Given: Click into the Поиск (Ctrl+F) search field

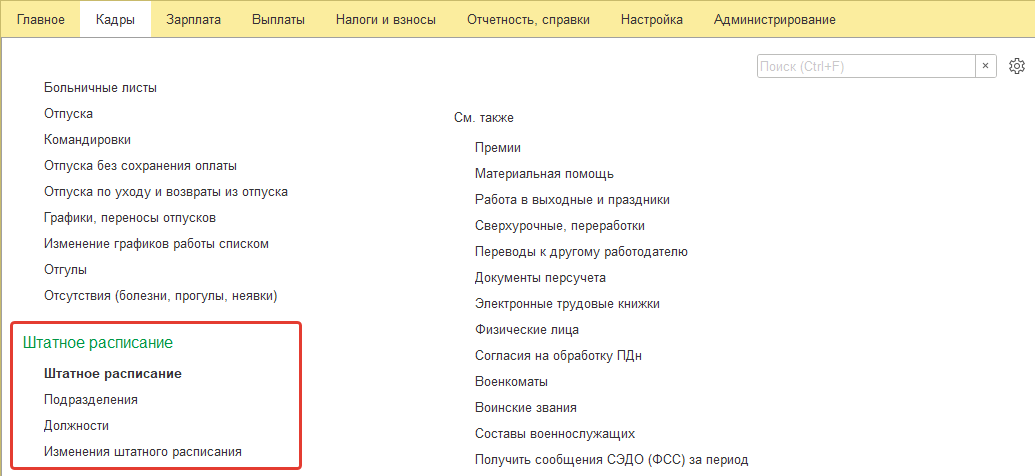Looking at the screenshot, I should 866,66.
